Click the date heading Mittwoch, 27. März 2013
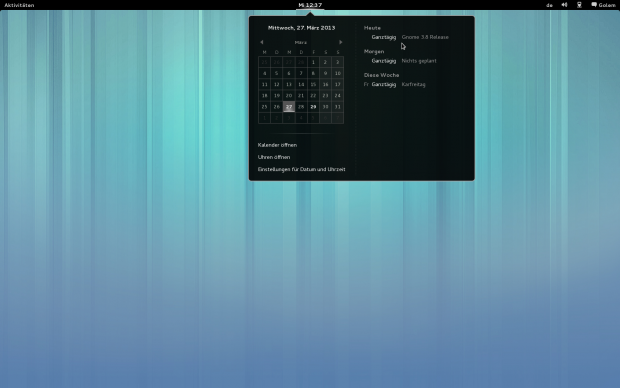 tap(301, 28)
